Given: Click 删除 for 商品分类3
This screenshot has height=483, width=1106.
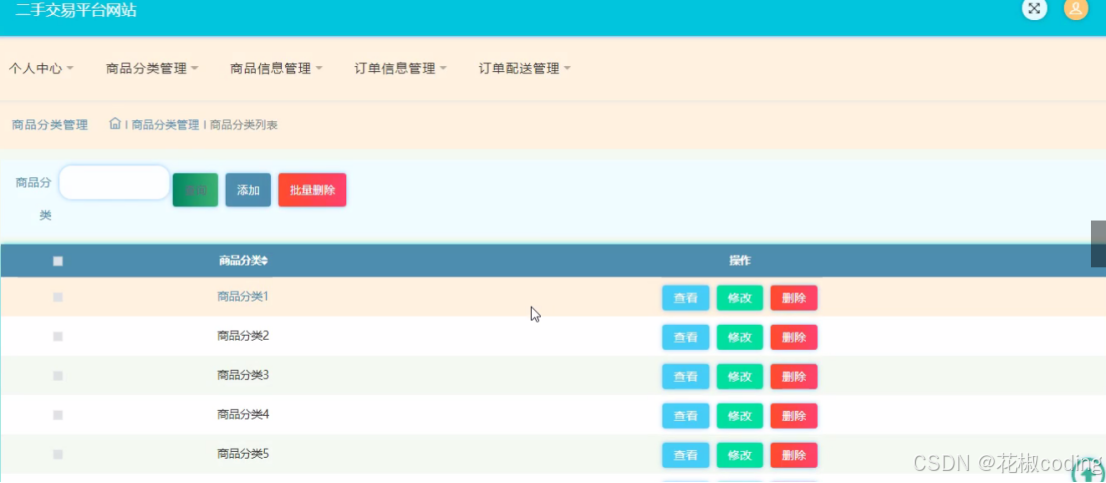Looking at the screenshot, I should pyautogui.click(x=794, y=377).
